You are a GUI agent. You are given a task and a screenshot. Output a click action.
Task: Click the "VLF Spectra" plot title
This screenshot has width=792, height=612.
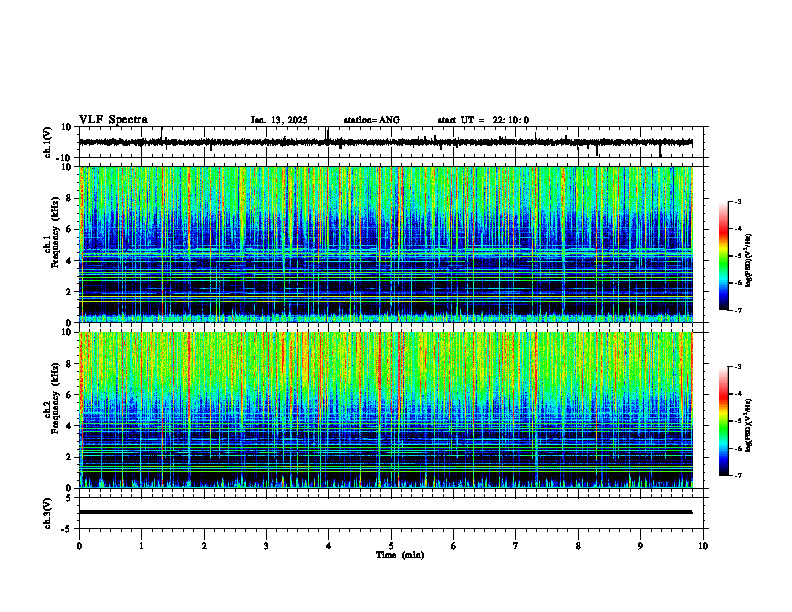click(113, 120)
